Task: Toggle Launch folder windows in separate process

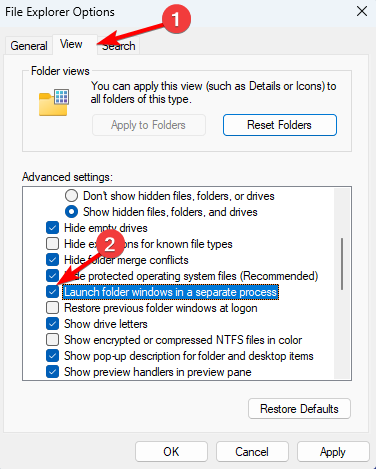Action: pyautogui.click(x=52, y=292)
